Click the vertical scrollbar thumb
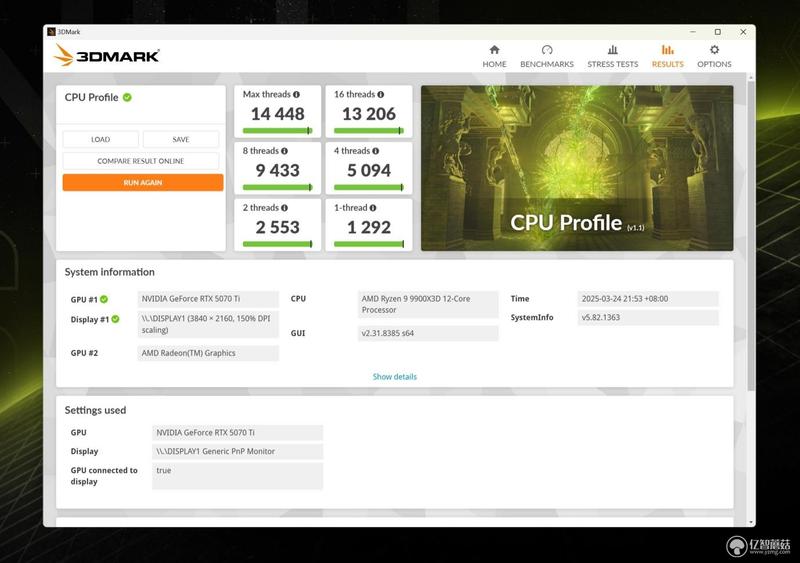This screenshot has width=800, height=563. pos(751,235)
